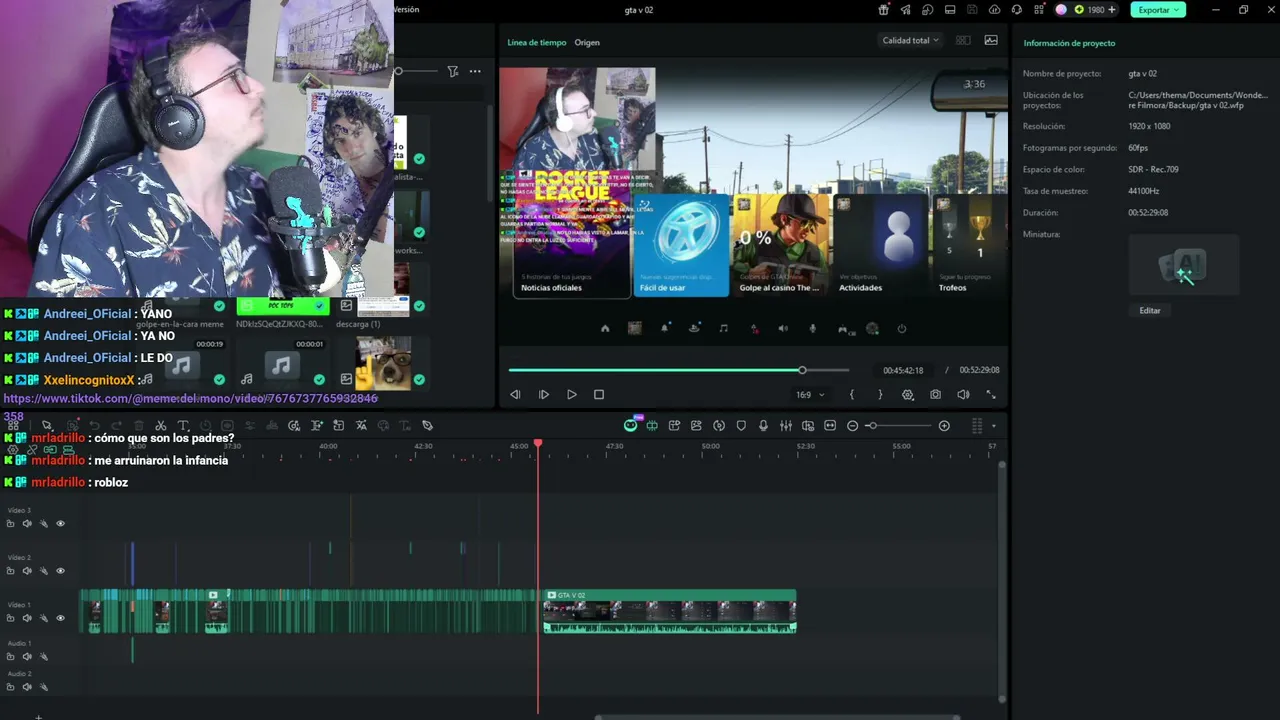Image resolution: width=1280 pixels, height=720 pixels.
Task: Click the media thumbnail size slider
Action: 415,71
